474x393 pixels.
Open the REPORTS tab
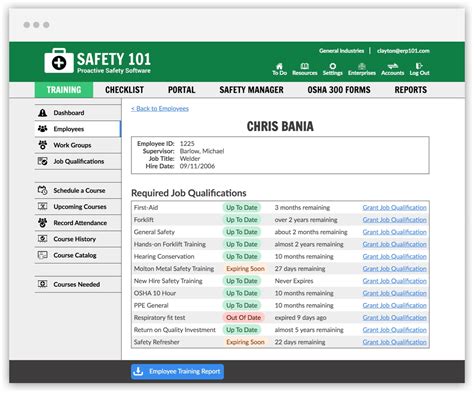[411, 90]
